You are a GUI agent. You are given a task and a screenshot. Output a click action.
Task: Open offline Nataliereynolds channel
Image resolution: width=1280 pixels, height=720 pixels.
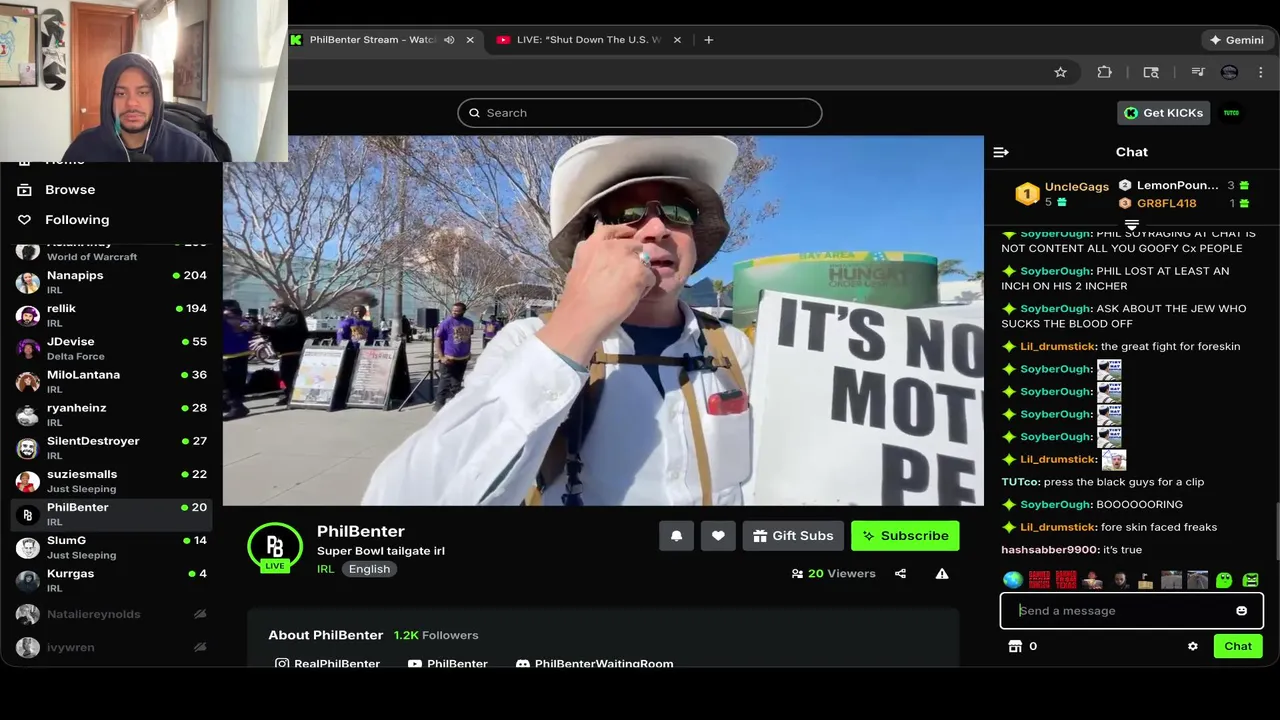point(112,614)
